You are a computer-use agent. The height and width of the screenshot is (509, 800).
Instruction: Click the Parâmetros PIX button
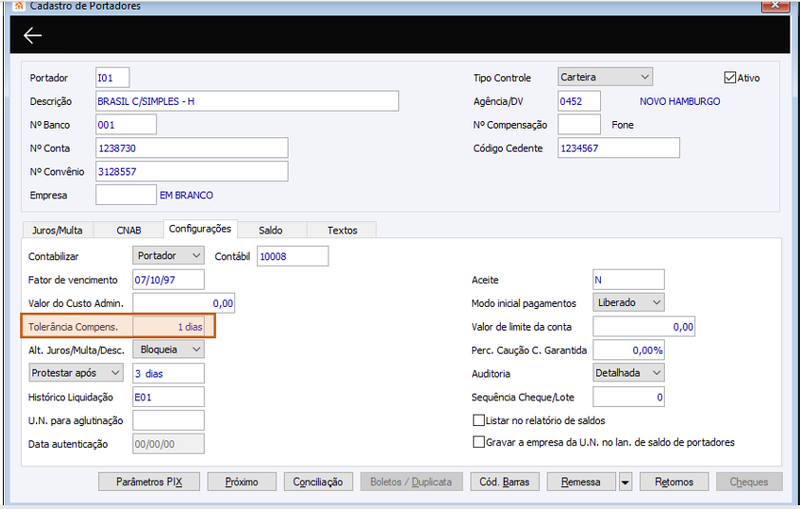149,481
